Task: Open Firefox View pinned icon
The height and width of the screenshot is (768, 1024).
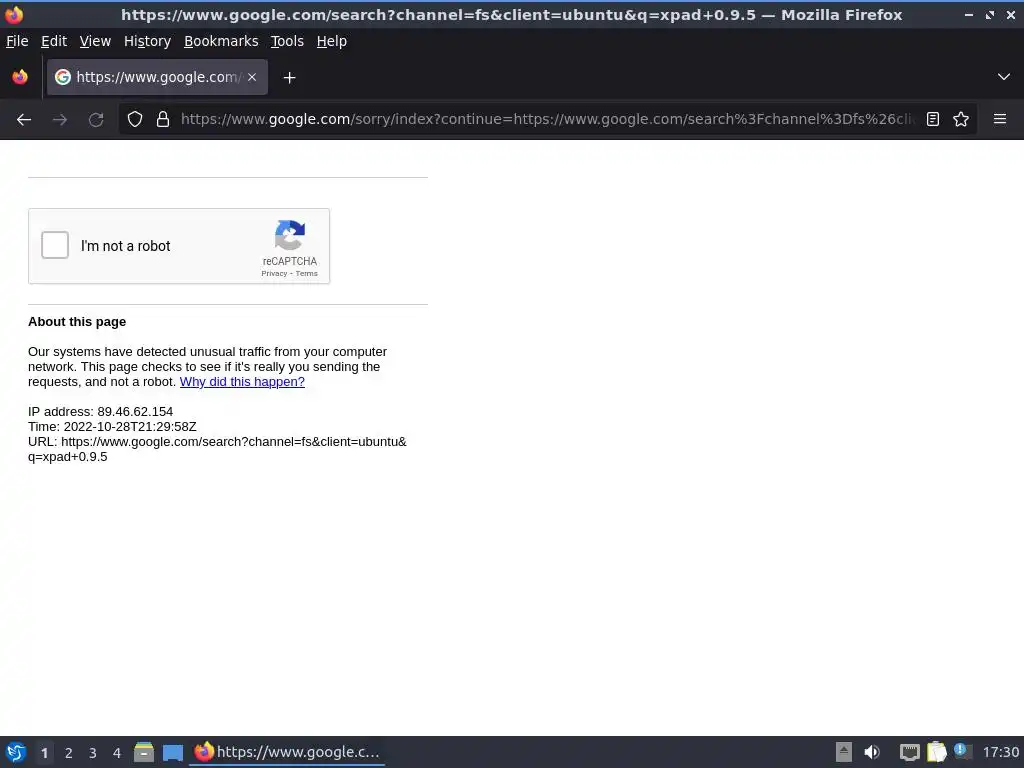Action: [20, 77]
